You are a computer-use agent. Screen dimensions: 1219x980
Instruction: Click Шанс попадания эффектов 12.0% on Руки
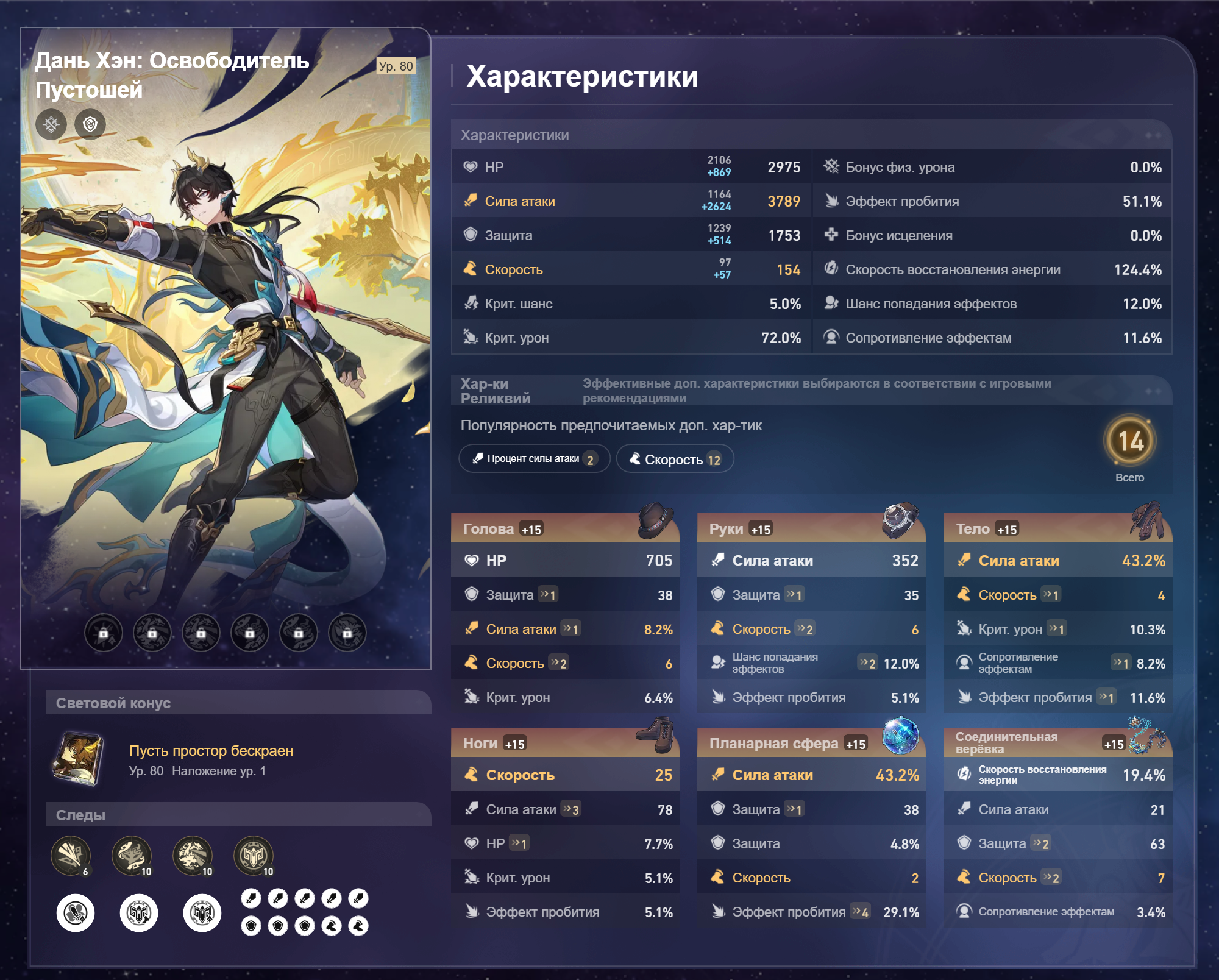811,663
